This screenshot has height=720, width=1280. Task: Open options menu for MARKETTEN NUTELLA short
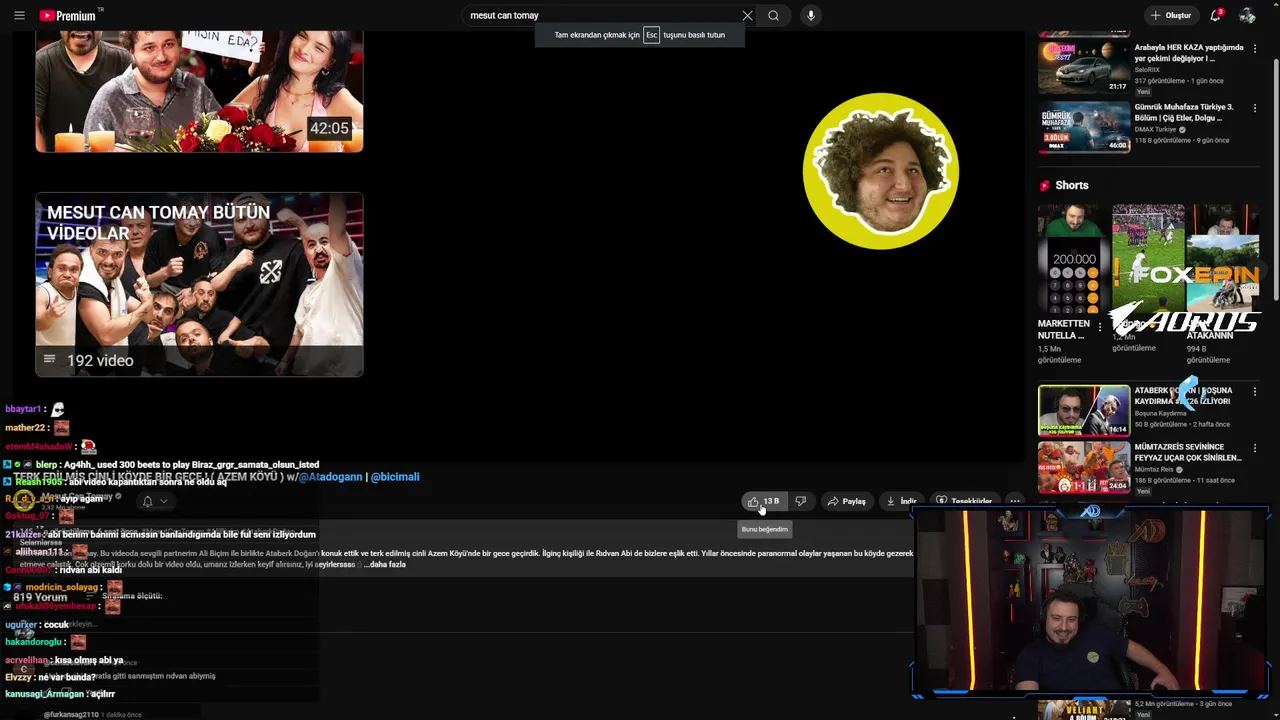(x=1100, y=326)
